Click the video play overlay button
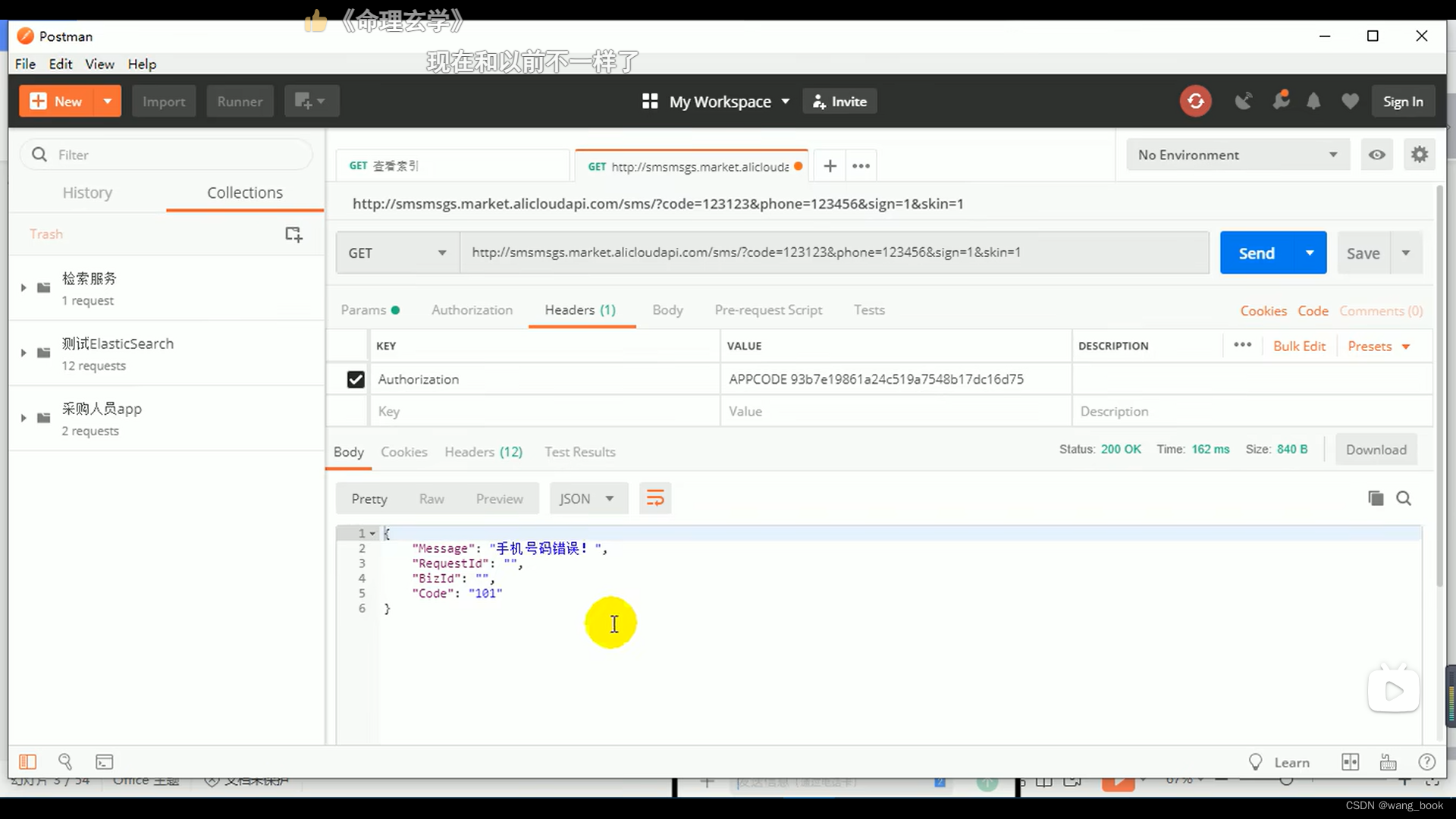This screenshot has width=1456, height=819. pos(1394,690)
